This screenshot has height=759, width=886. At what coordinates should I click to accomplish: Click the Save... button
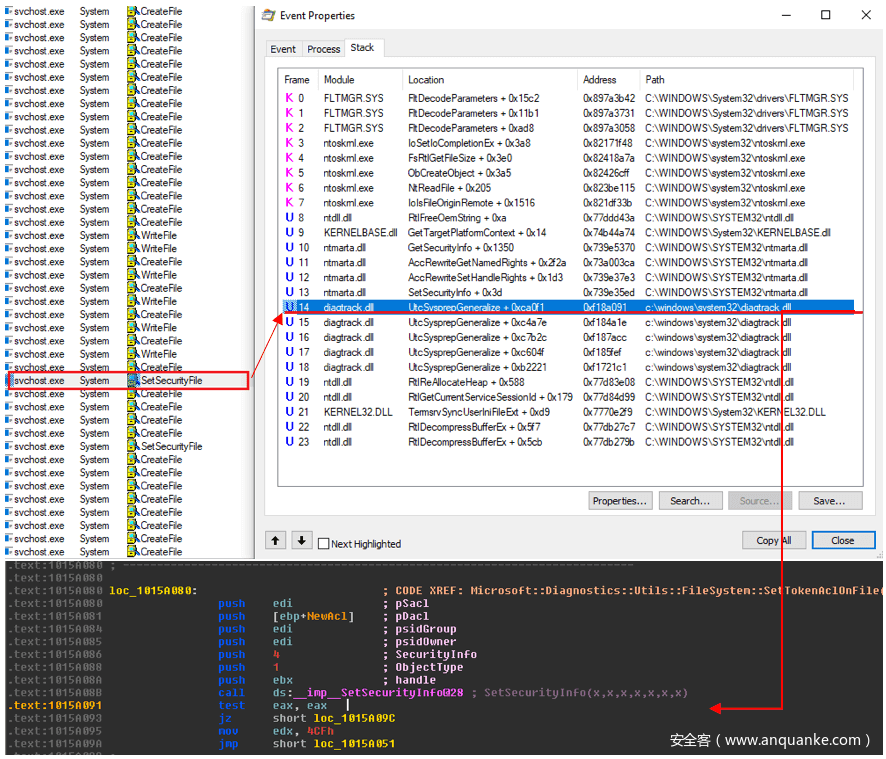(x=829, y=500)
